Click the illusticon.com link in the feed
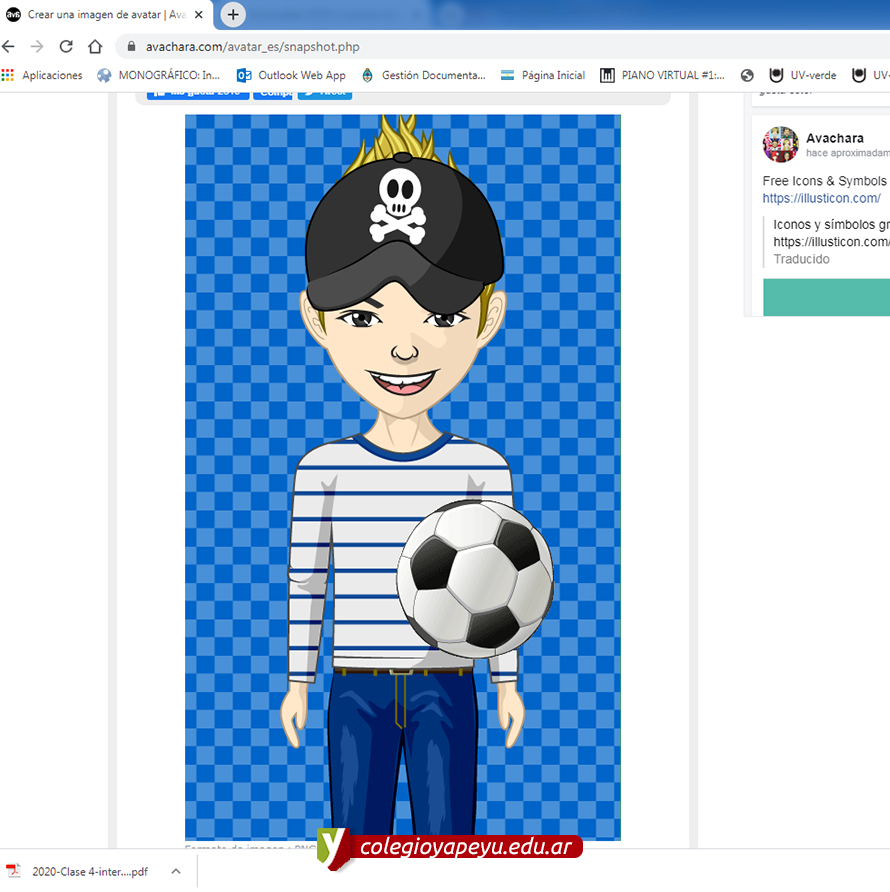 coord(821,198)
